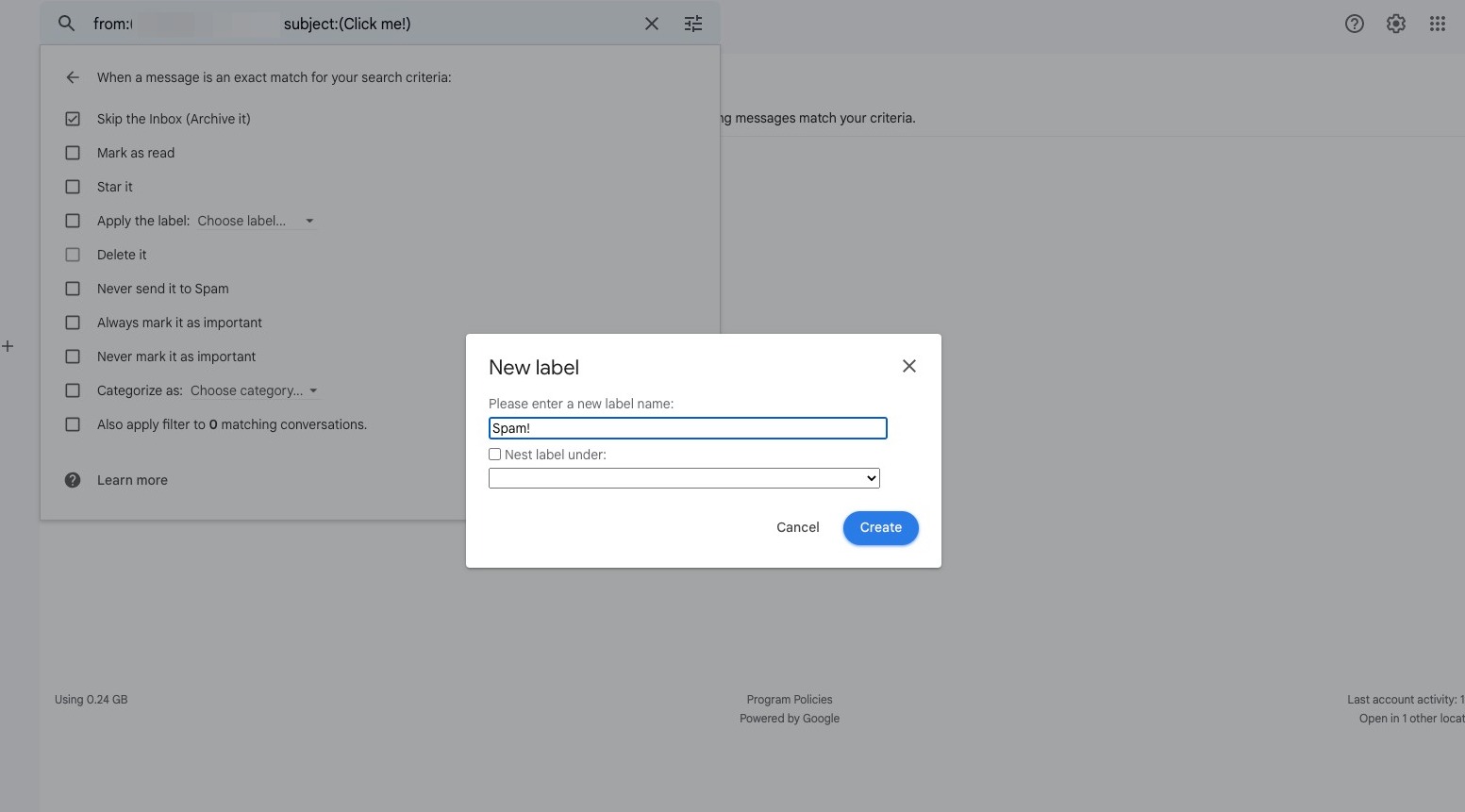This screenshot has width=1465, height=812.
Task: Uncheck Skip the Inbox (Archive it)
Action: [73, 119]
